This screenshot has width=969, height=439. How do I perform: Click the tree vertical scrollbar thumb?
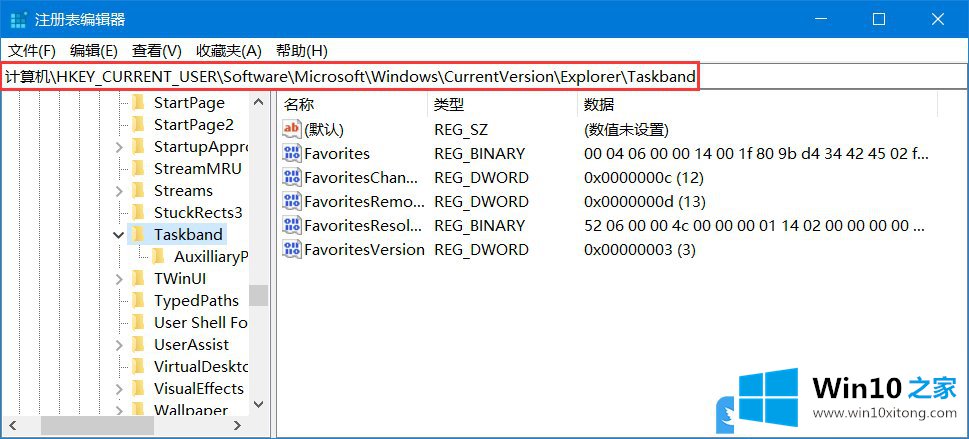coord(259,295)
